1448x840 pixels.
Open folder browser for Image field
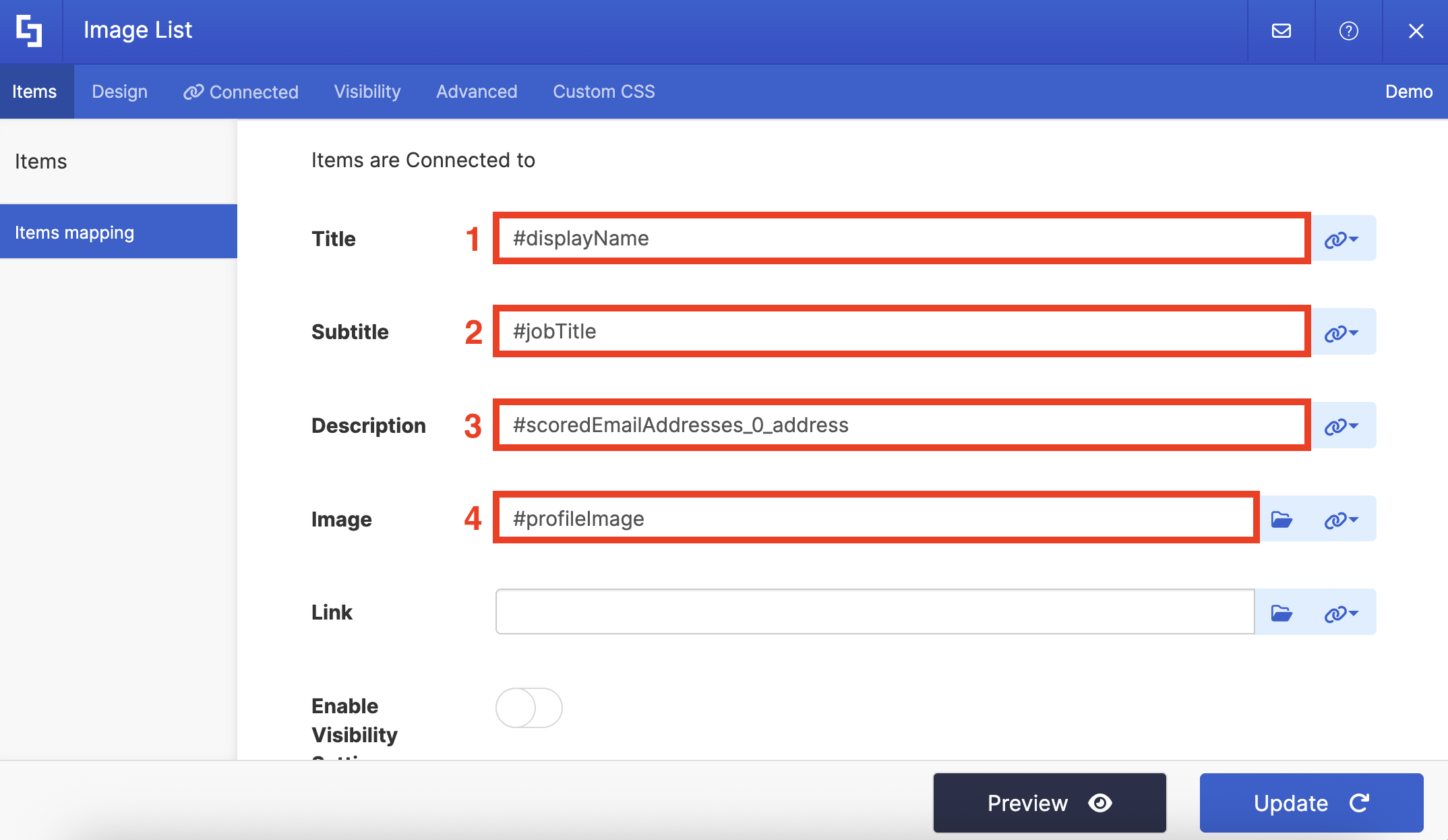coord(1281,519)
